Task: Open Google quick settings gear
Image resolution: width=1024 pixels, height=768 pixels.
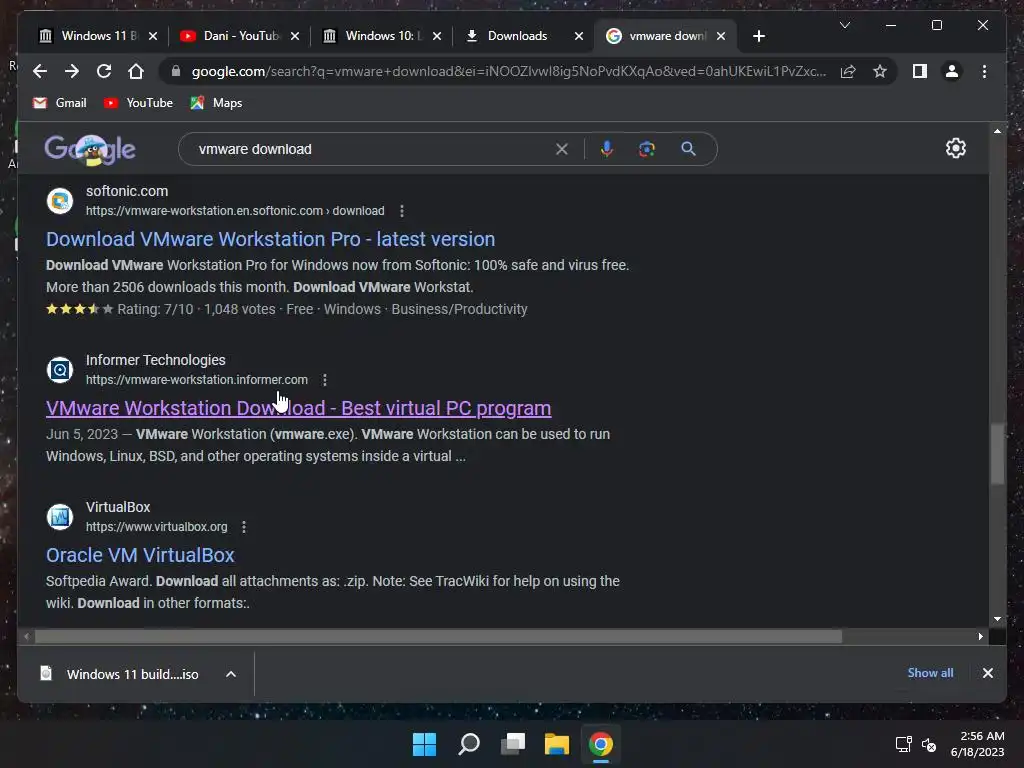Action: (x=955, y=148)
